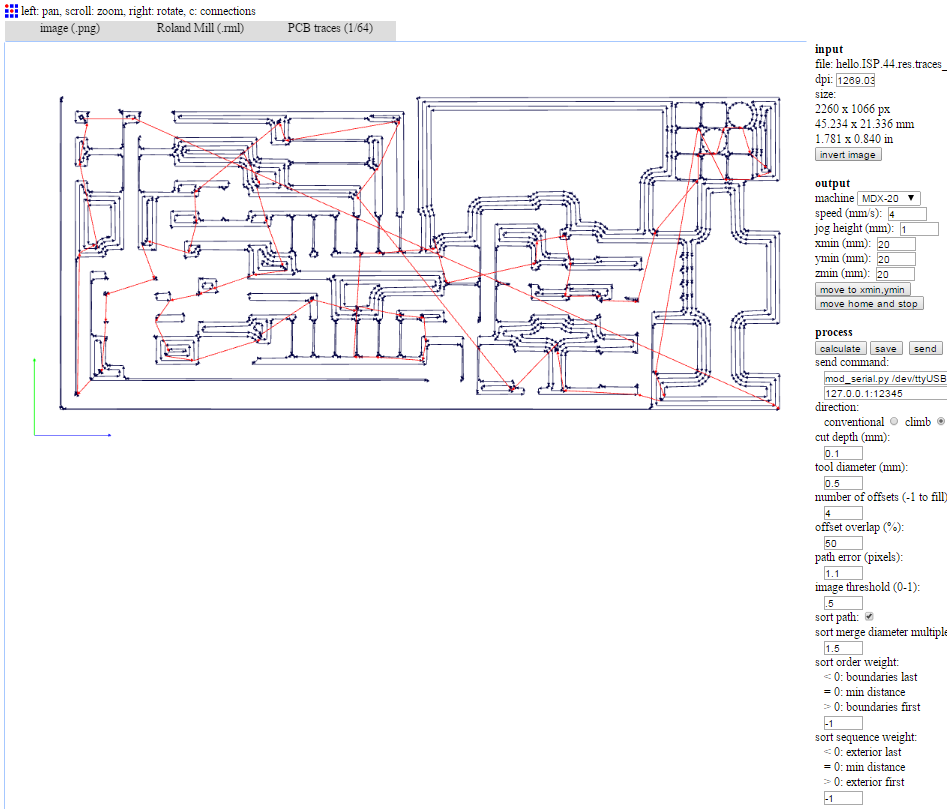Click the send button
The height and width of the screenshot is (809, 947).
click(925, 348)
